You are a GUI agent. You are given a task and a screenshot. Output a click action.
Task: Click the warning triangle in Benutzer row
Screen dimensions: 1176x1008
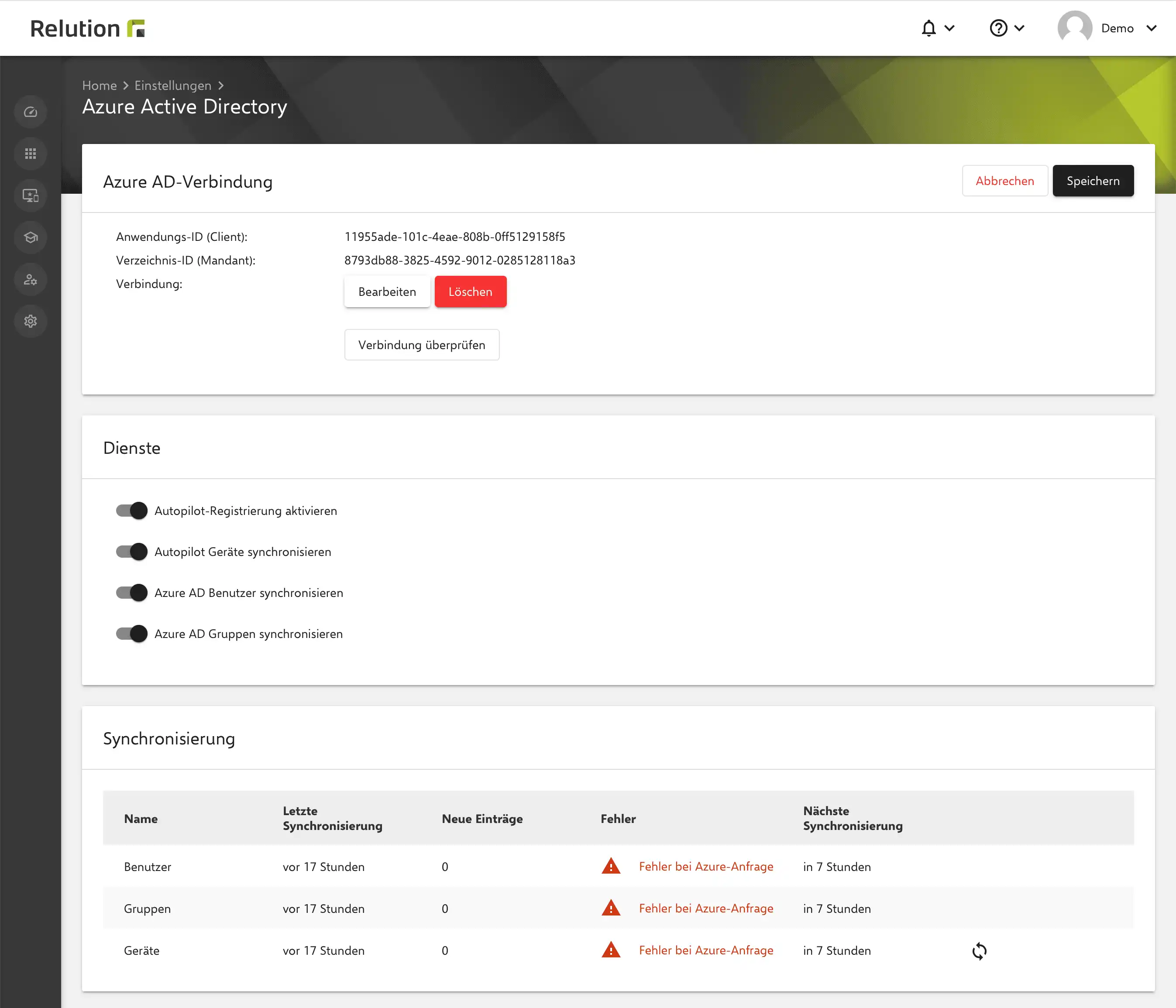(x=611, y=866)
